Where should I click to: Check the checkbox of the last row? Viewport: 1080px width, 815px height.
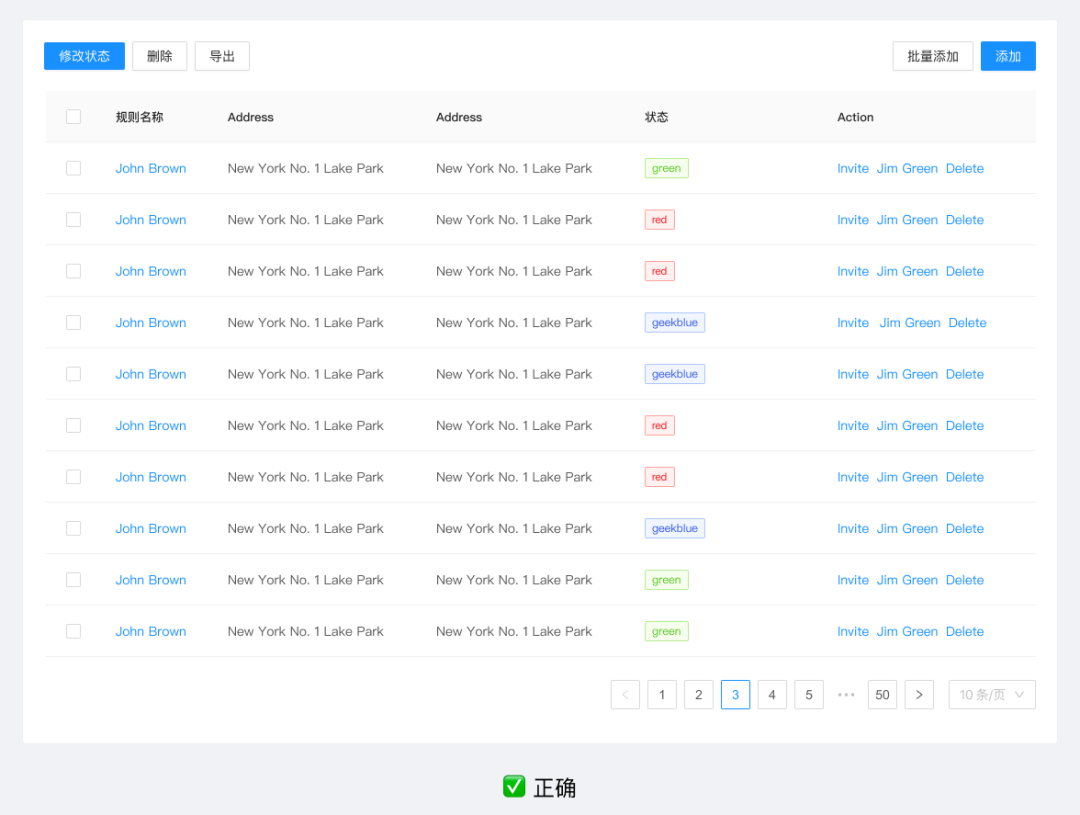[73, 631]
